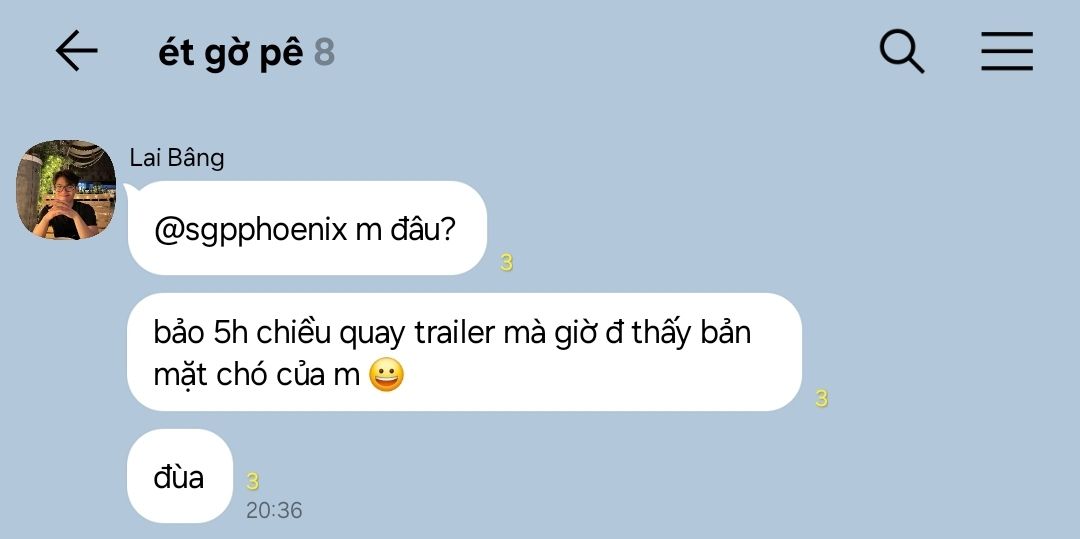Show readers of the @sgpphoenix message

[x=507, y=263]
